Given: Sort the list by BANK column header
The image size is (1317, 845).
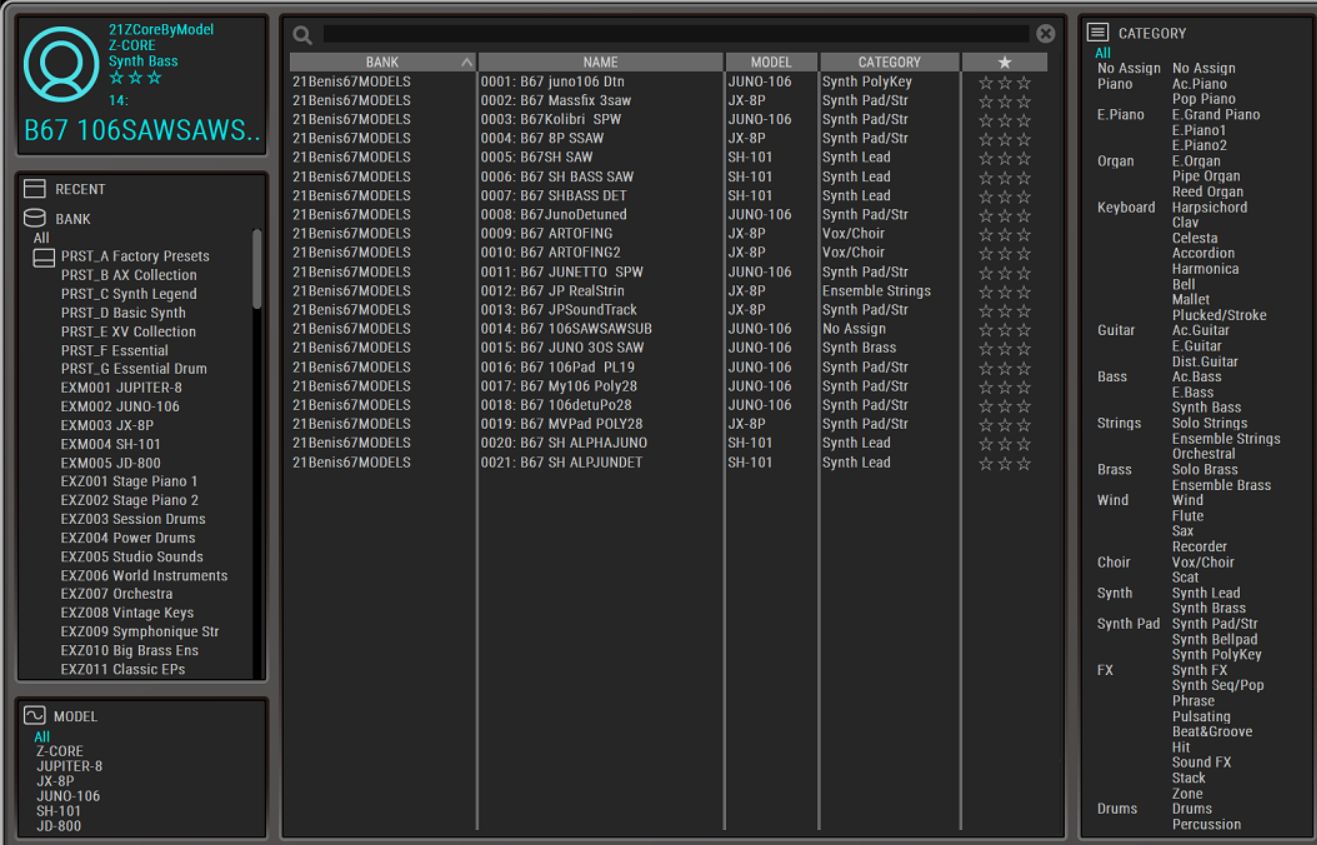Looking at the screenshot, I should coord(383,62).
